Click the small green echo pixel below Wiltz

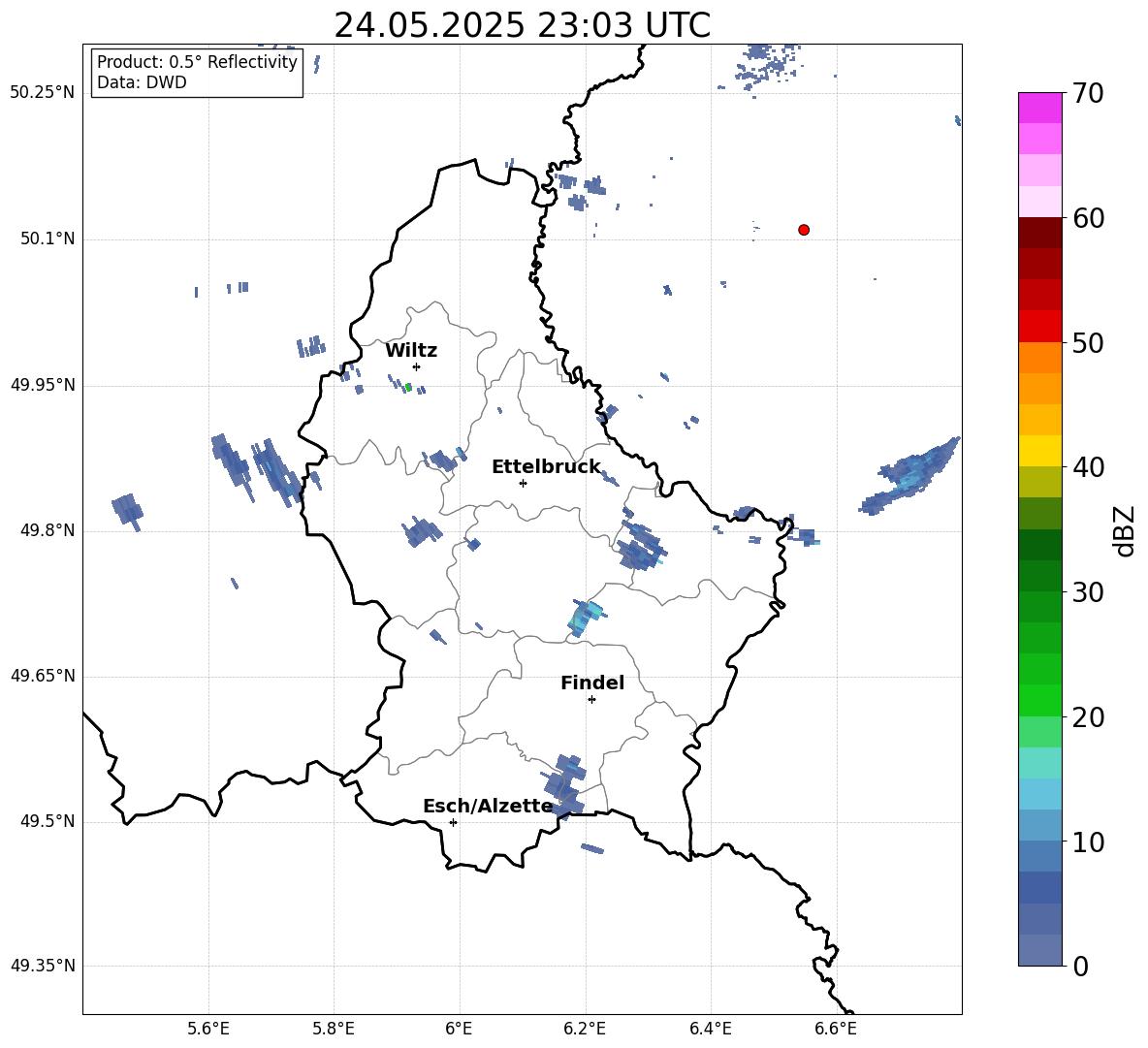pos(408,387)
